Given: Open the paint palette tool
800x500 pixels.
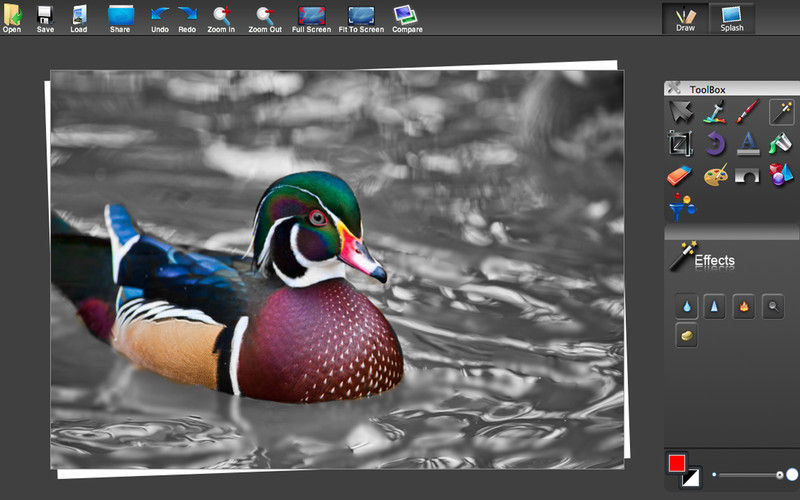Looking at the screenshot, I should [x=715, y=176].
